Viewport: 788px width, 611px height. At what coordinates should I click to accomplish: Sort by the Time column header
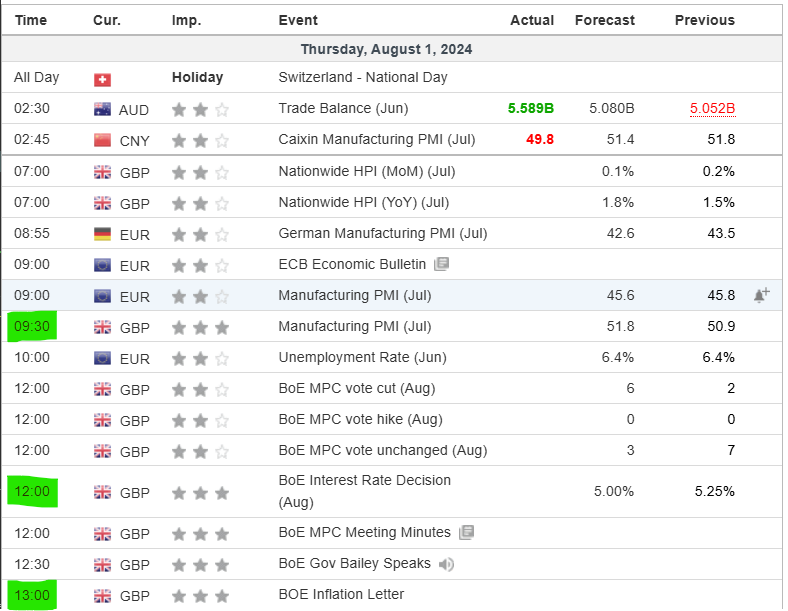coord(30,20)
